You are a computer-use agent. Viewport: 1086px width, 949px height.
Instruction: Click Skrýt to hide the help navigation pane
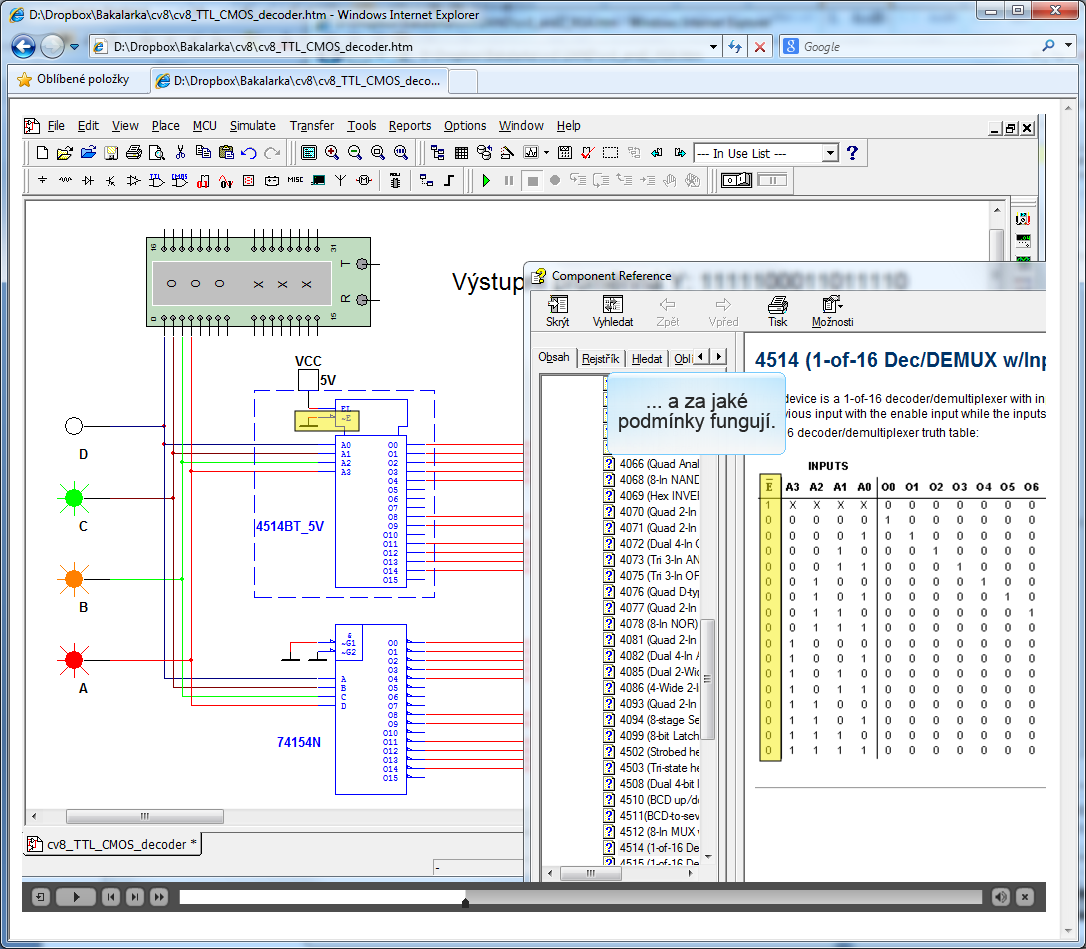tap(558, 311)
